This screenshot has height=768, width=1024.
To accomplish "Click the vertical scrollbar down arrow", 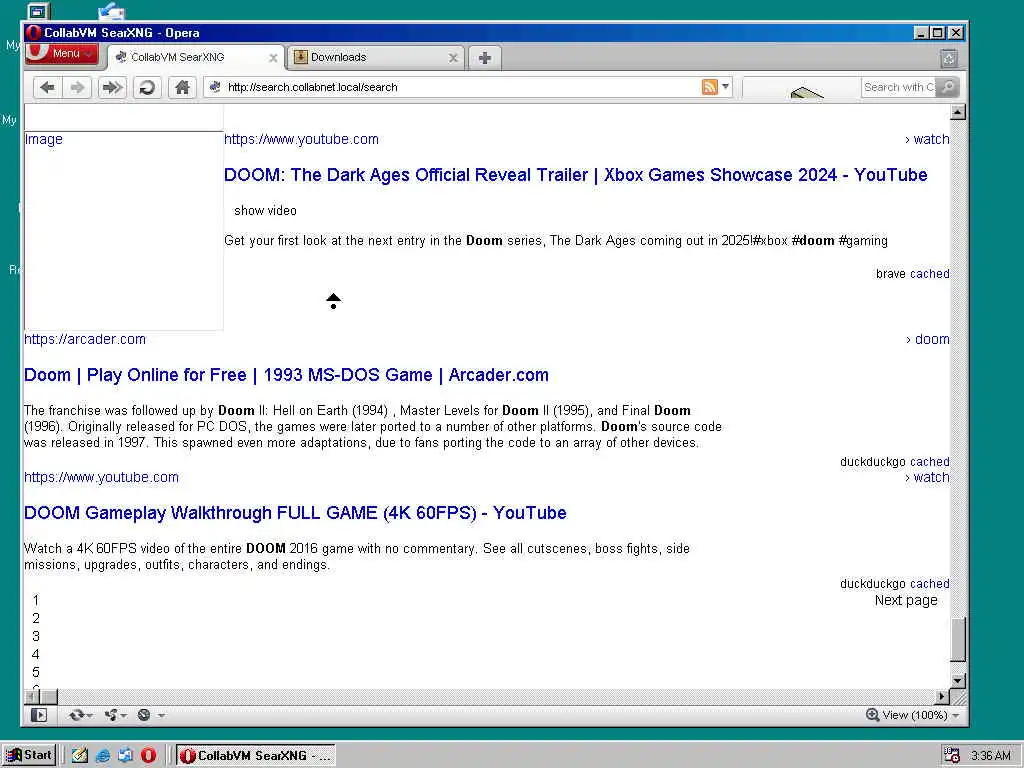I will [x=957, y=680].
